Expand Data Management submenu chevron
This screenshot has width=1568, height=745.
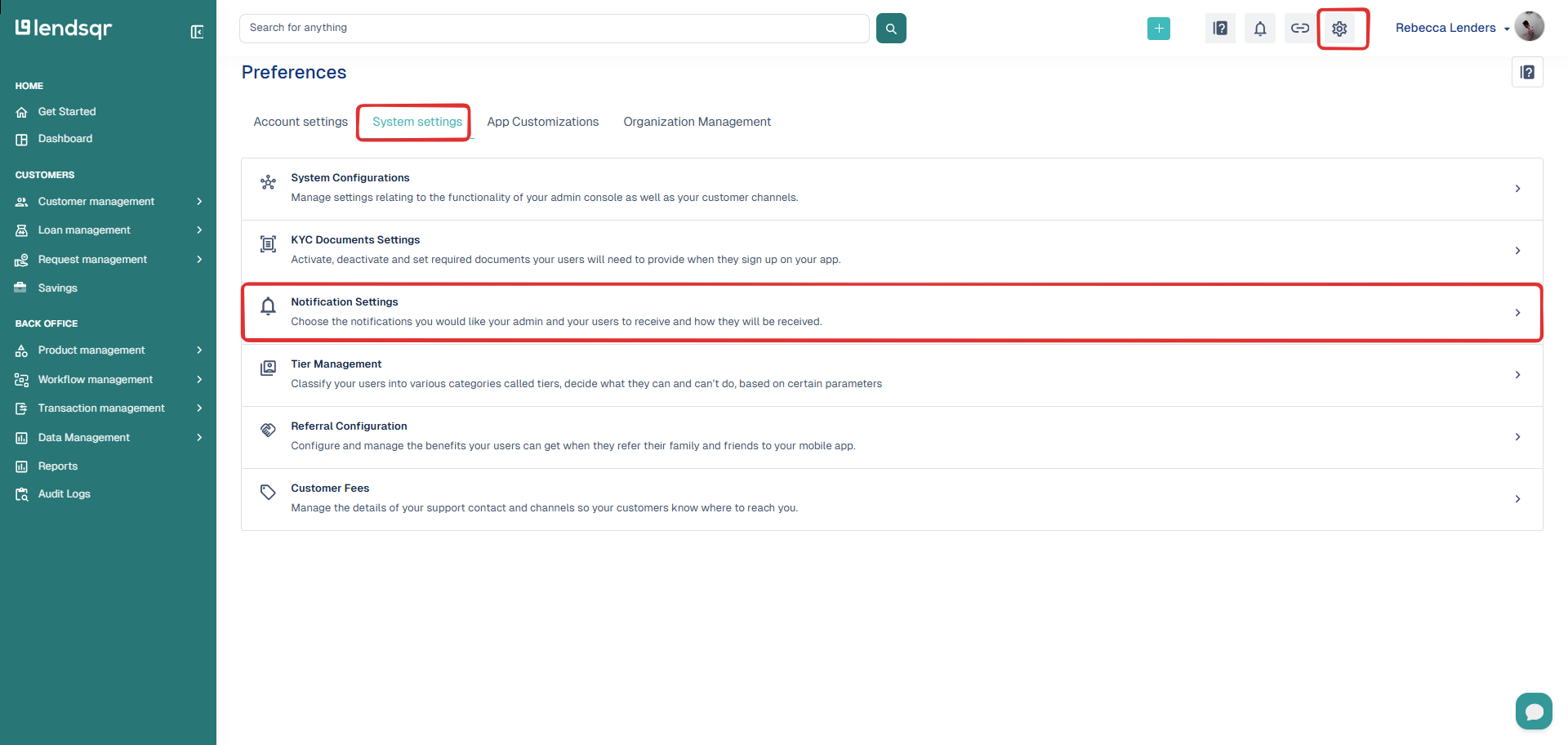(199, 438)
